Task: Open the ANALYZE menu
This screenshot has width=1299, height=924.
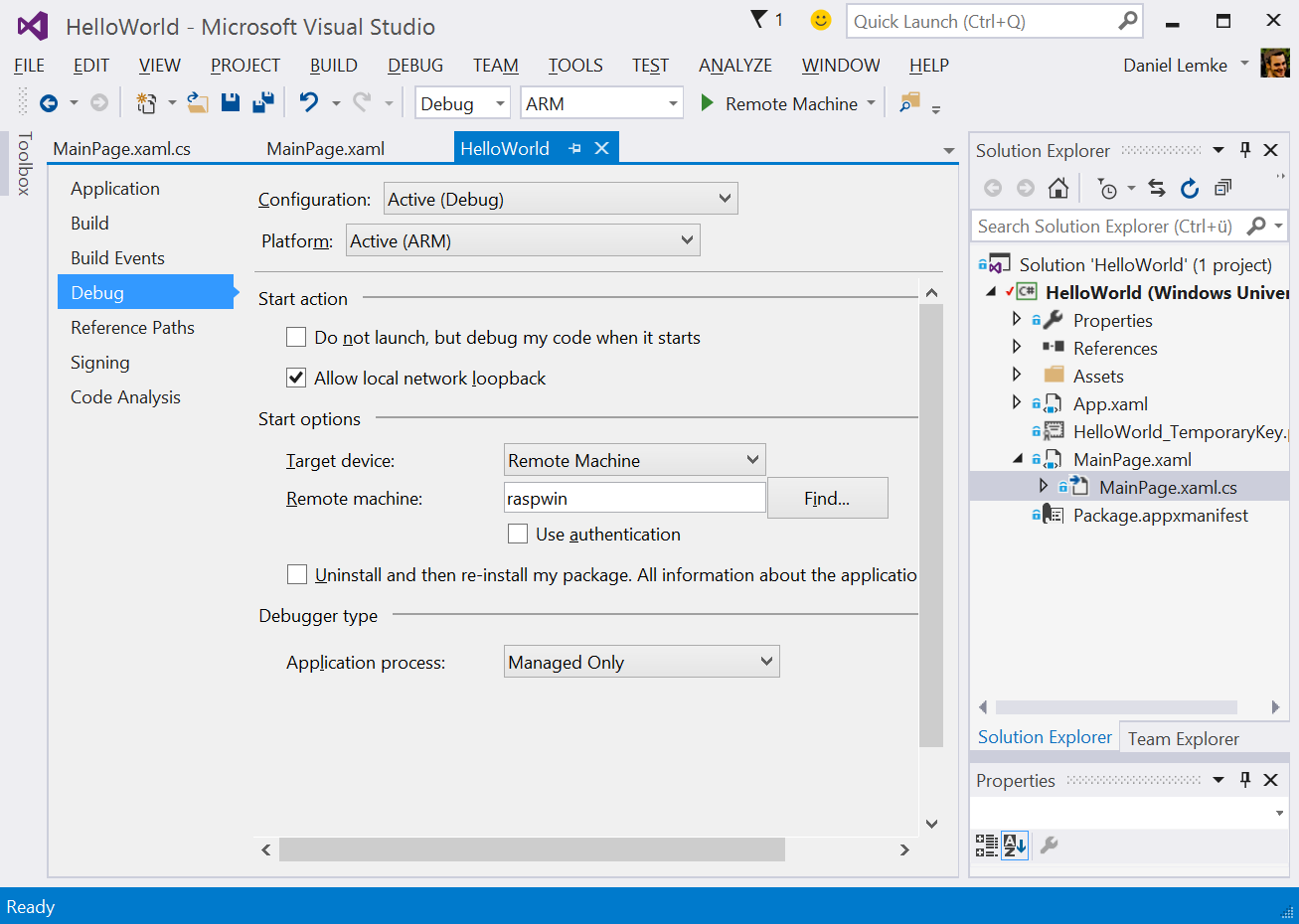Action: [x=735, y=66]
